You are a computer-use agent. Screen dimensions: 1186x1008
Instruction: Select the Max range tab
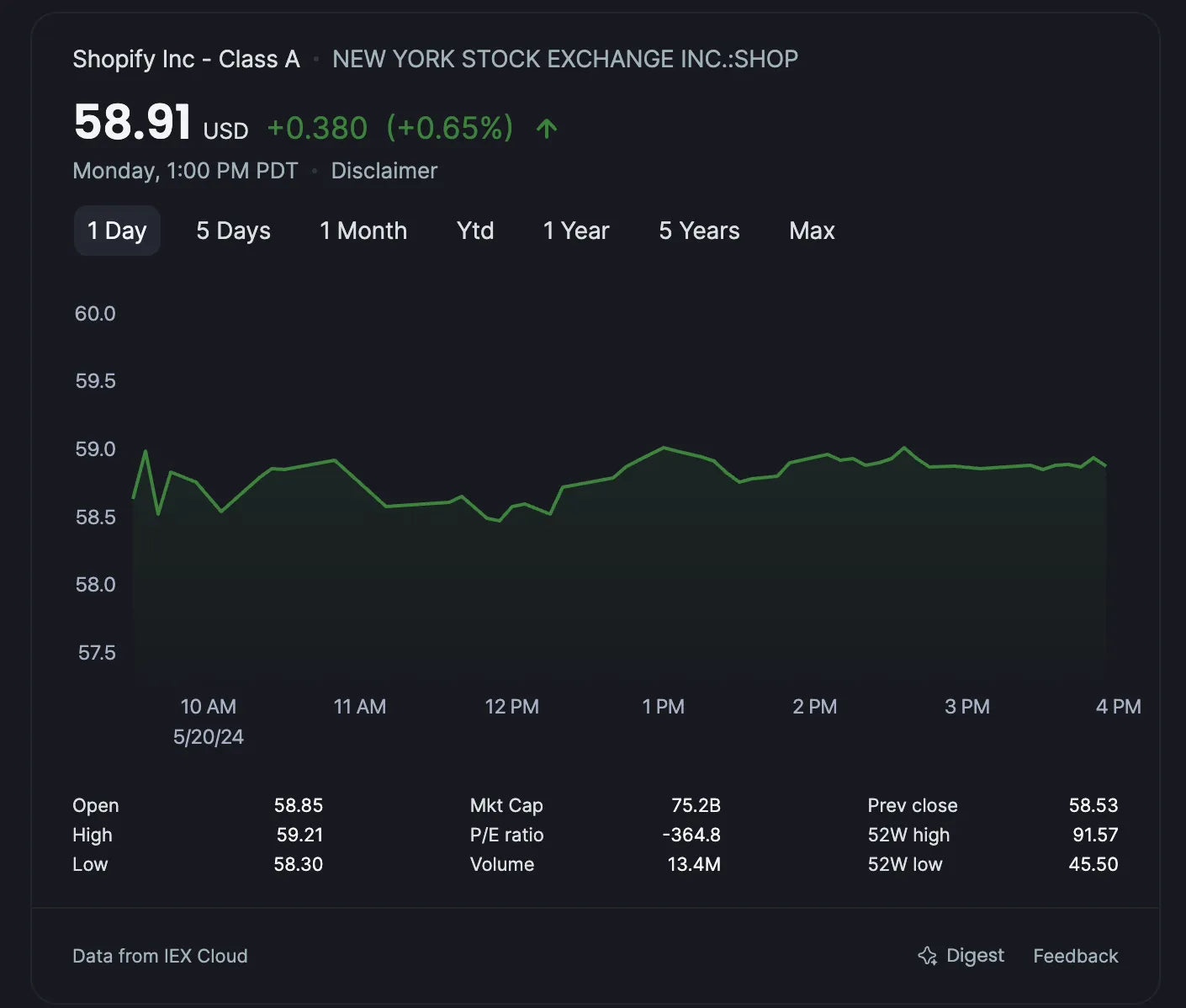812,231
